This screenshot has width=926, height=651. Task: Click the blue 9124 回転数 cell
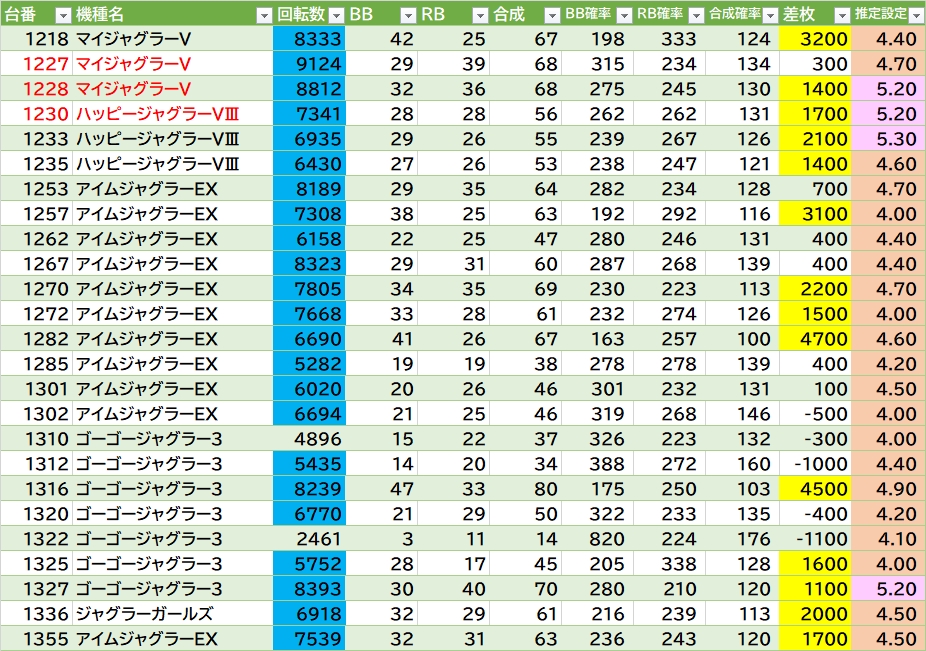coord(309,64)
